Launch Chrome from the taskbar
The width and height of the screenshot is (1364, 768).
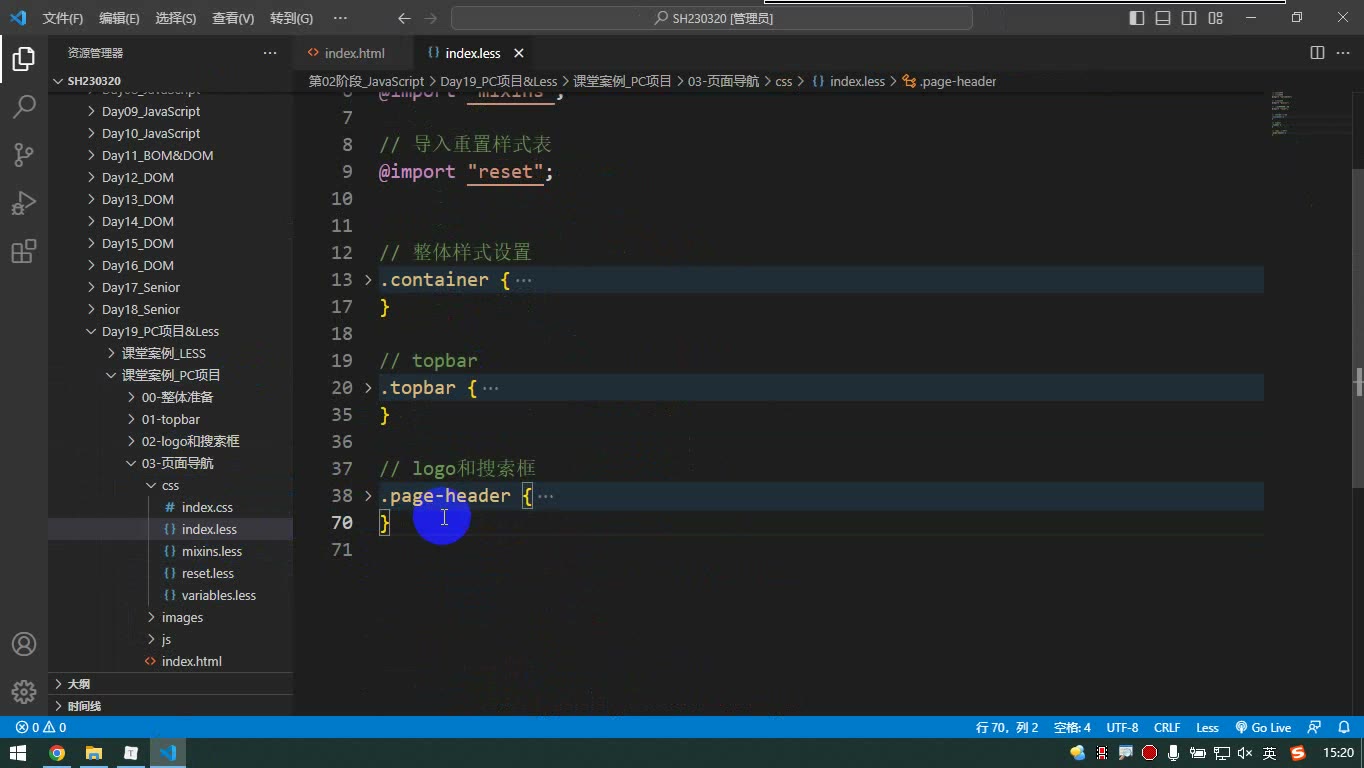pos(57,753)
